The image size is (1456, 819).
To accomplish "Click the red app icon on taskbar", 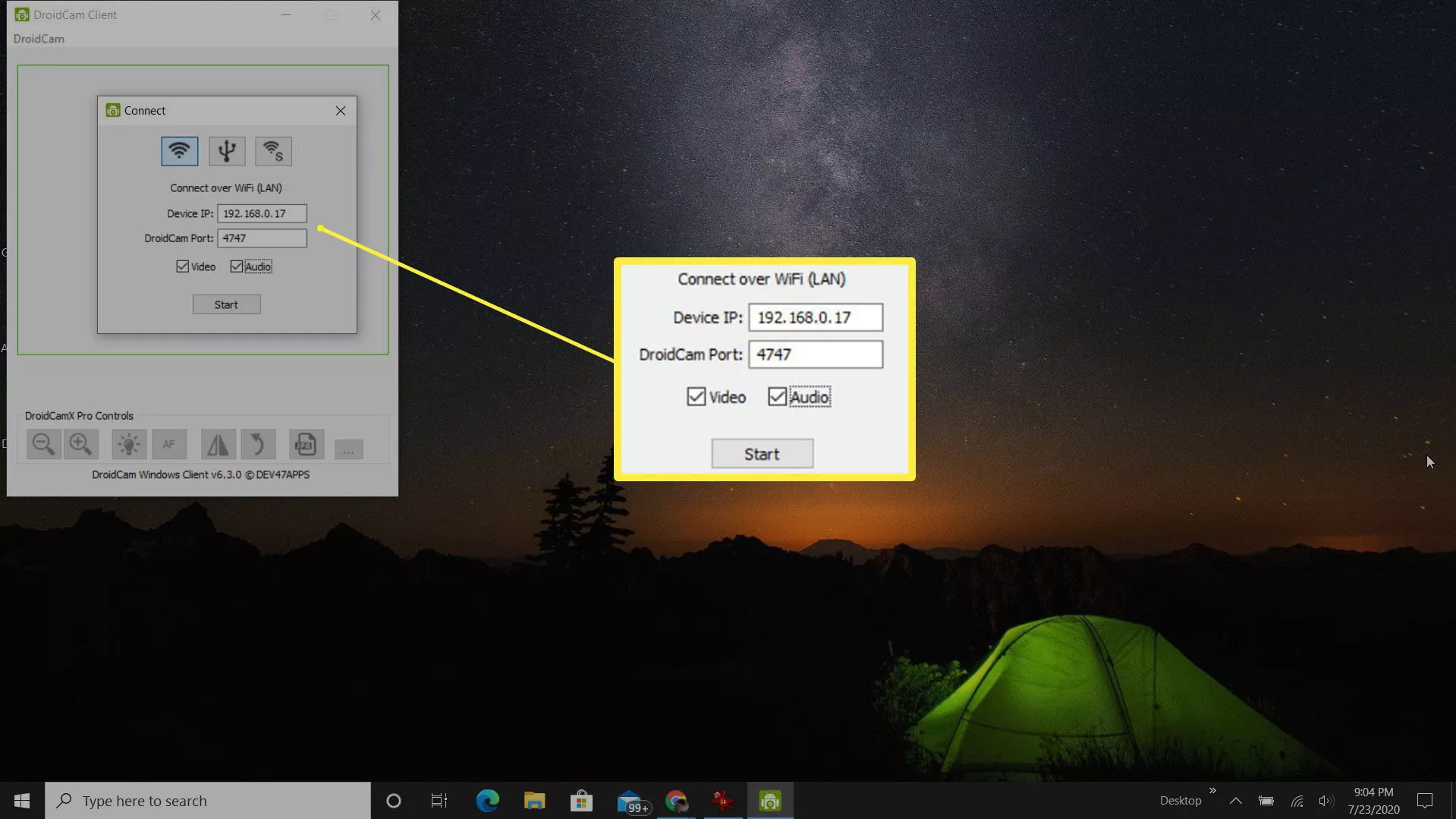I will 722,801.
